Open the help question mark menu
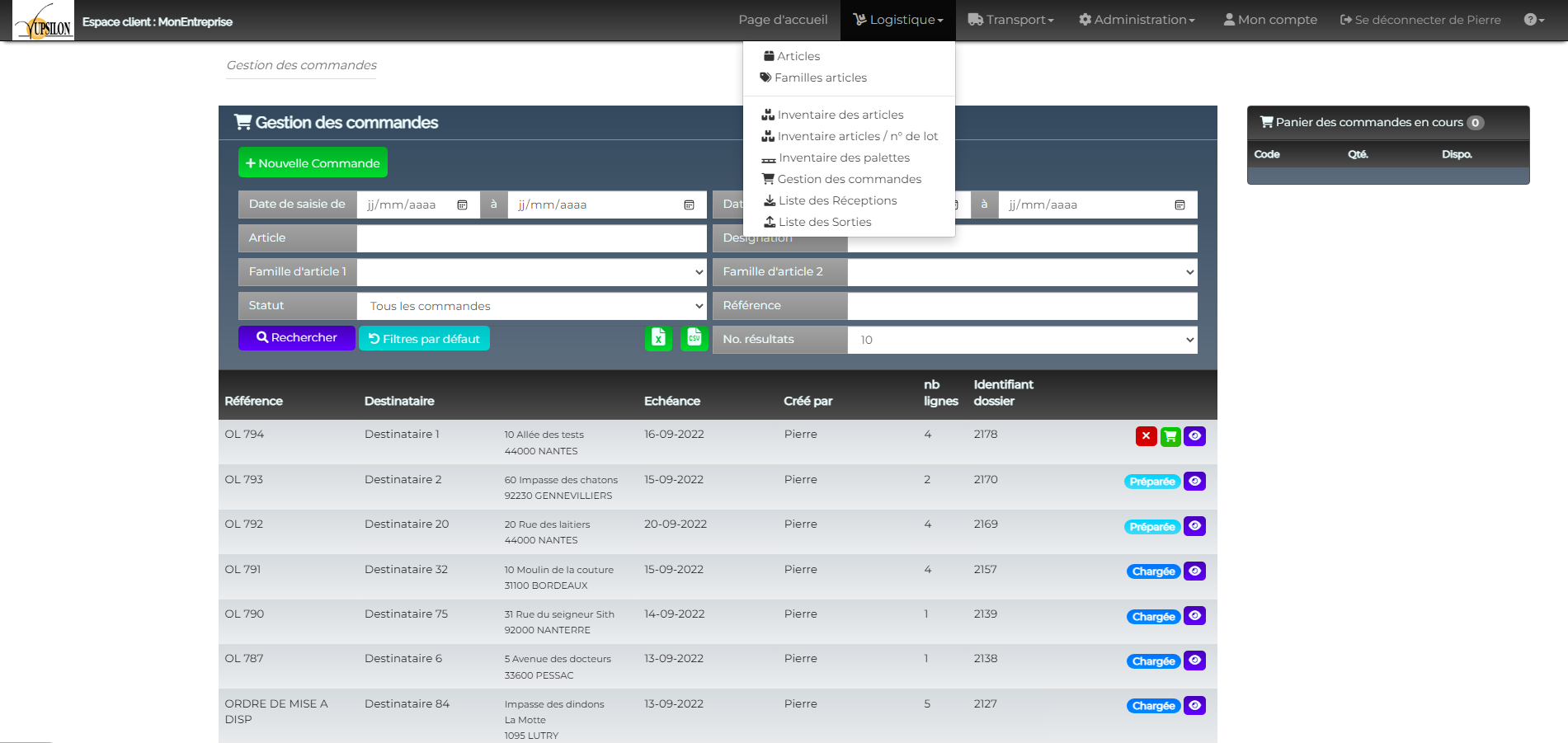 pos(1534,20)
